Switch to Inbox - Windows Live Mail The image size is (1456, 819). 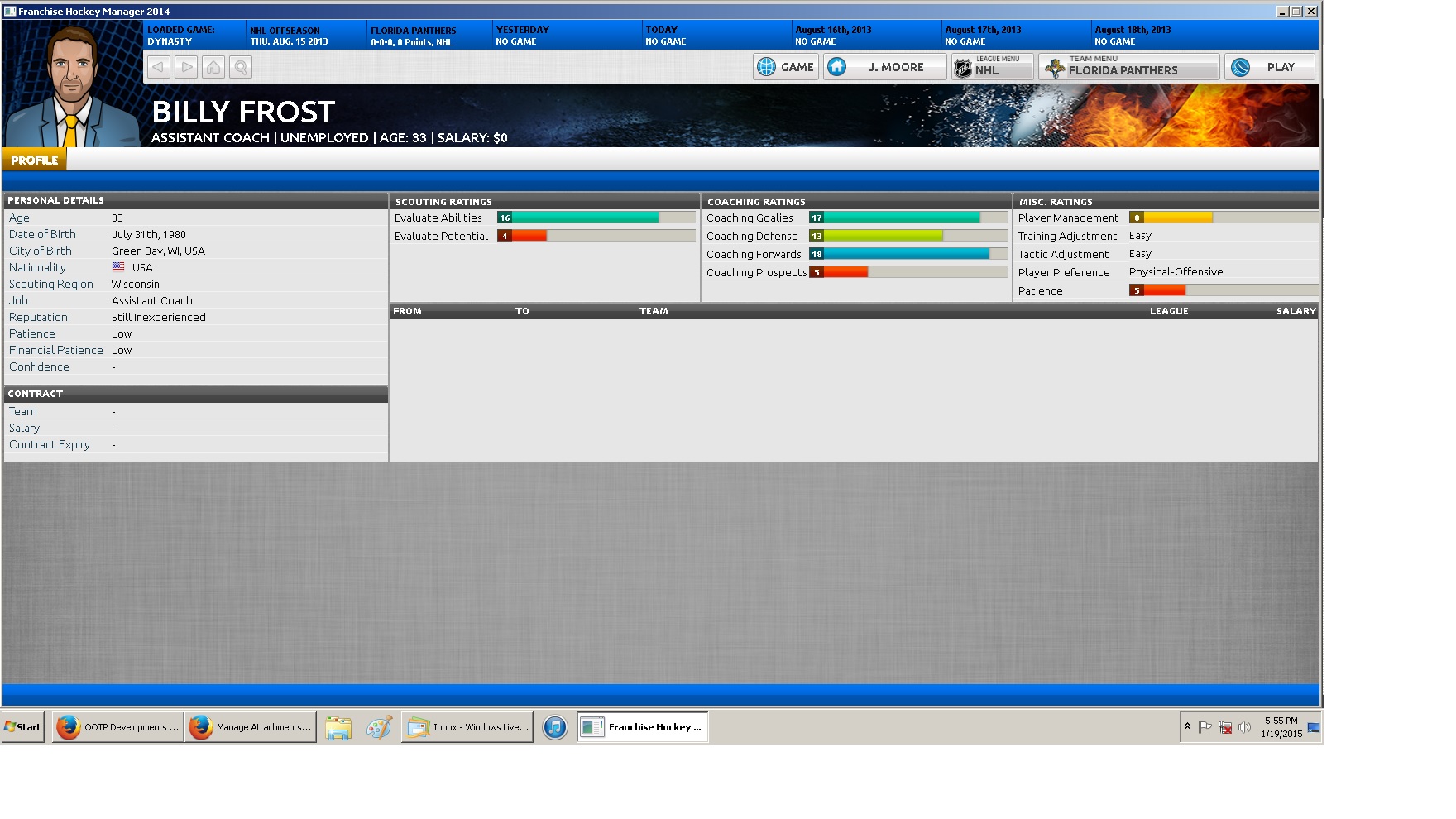tap(467, 727)
